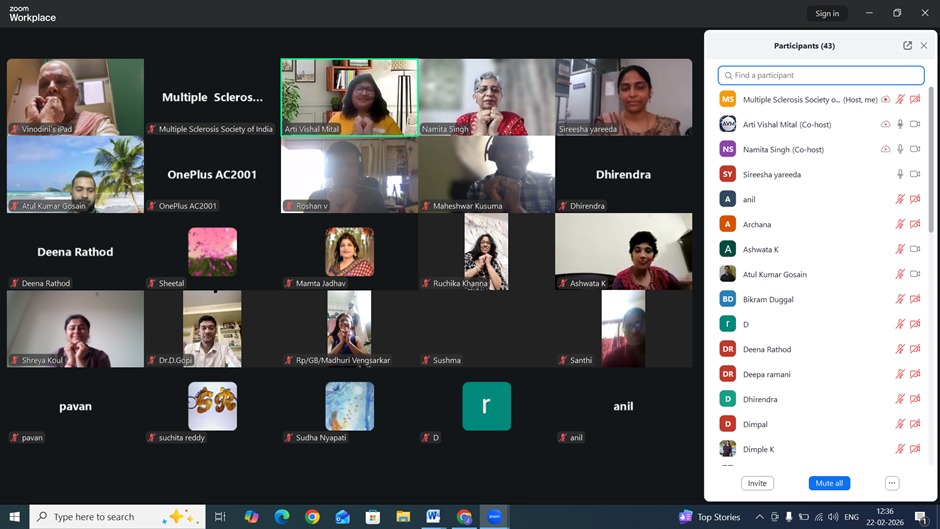Screen dimensions: 940x529
Task: Click Ashwata K's video camera icon
Action: click(915, 249)
